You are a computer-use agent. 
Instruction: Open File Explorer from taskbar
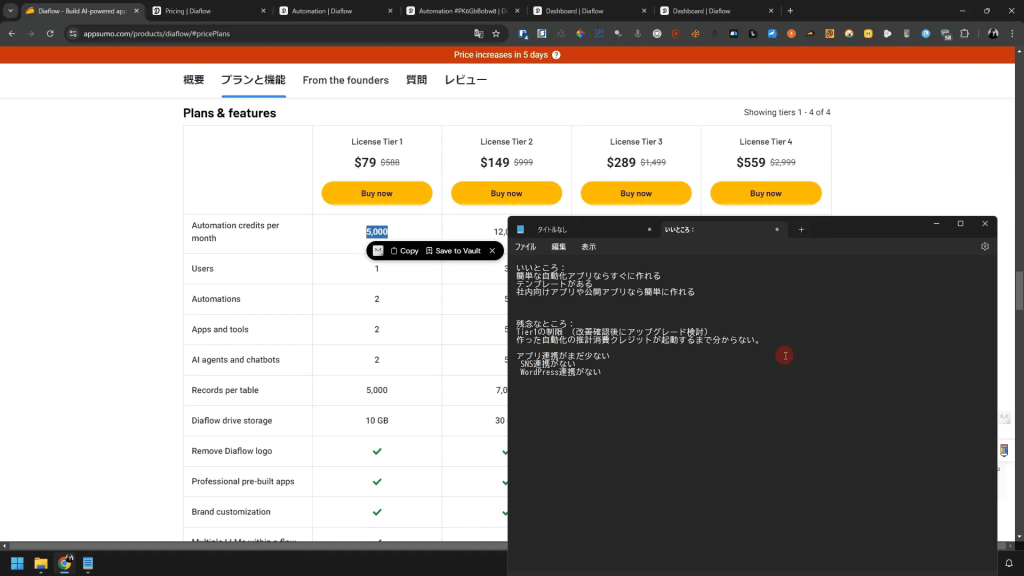pos(40,563)
